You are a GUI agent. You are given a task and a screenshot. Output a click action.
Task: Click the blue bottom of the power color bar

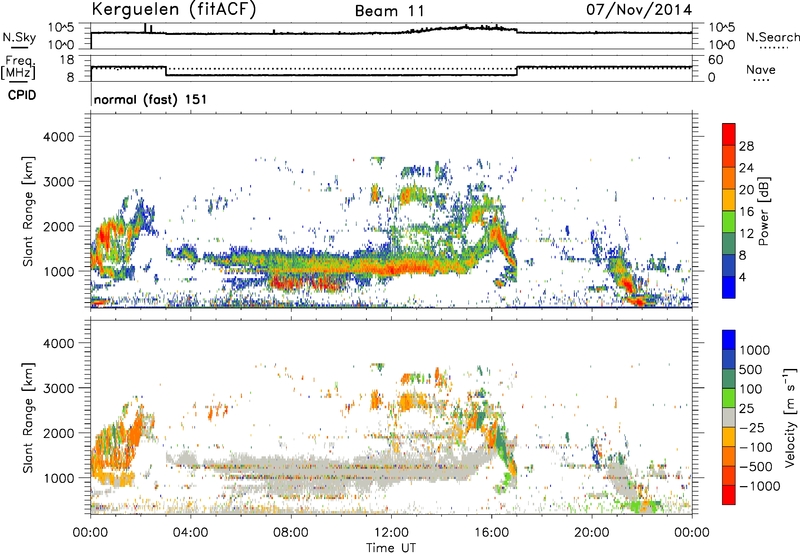pos(729,287)
